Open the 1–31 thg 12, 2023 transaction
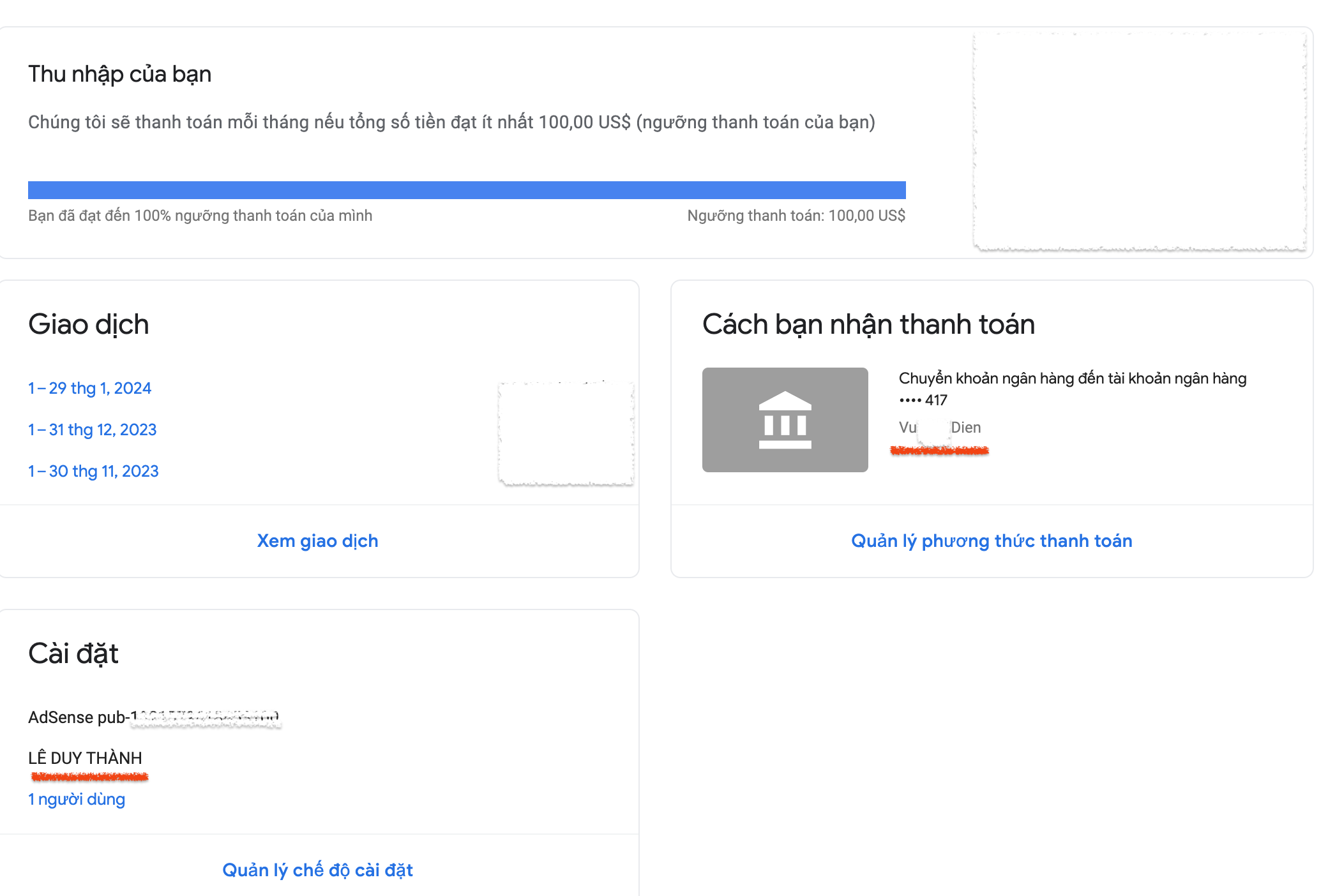Screen dimensions: 1328x896 click(92, 429)
